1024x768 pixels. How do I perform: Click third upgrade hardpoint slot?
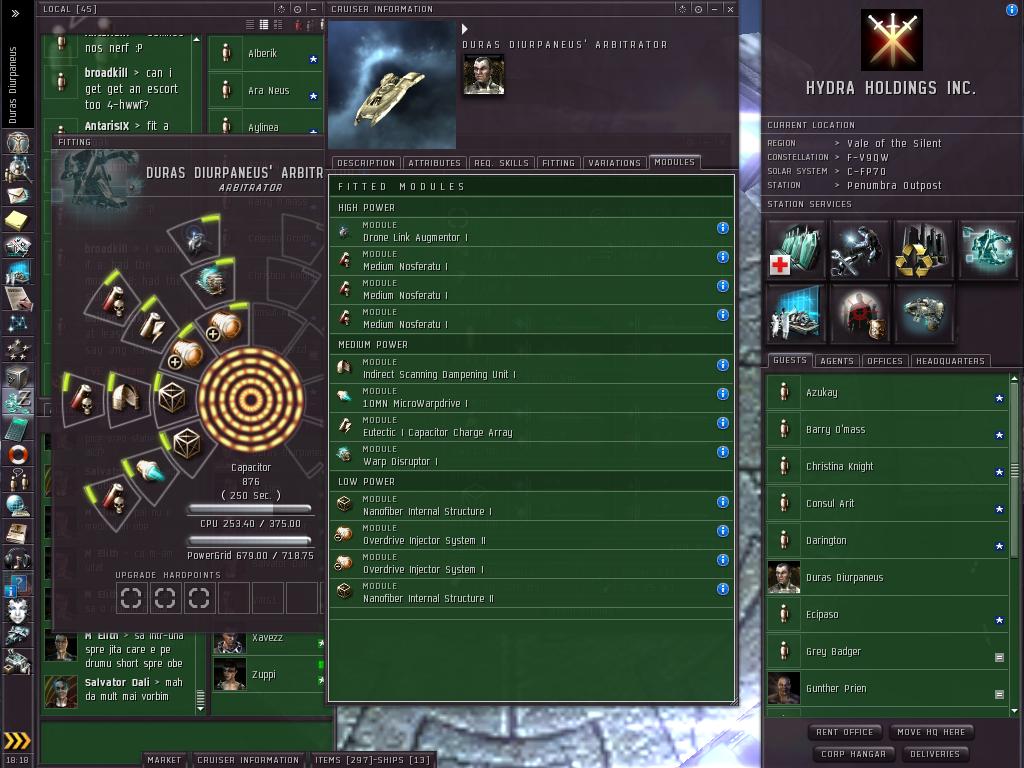point(199,598)
